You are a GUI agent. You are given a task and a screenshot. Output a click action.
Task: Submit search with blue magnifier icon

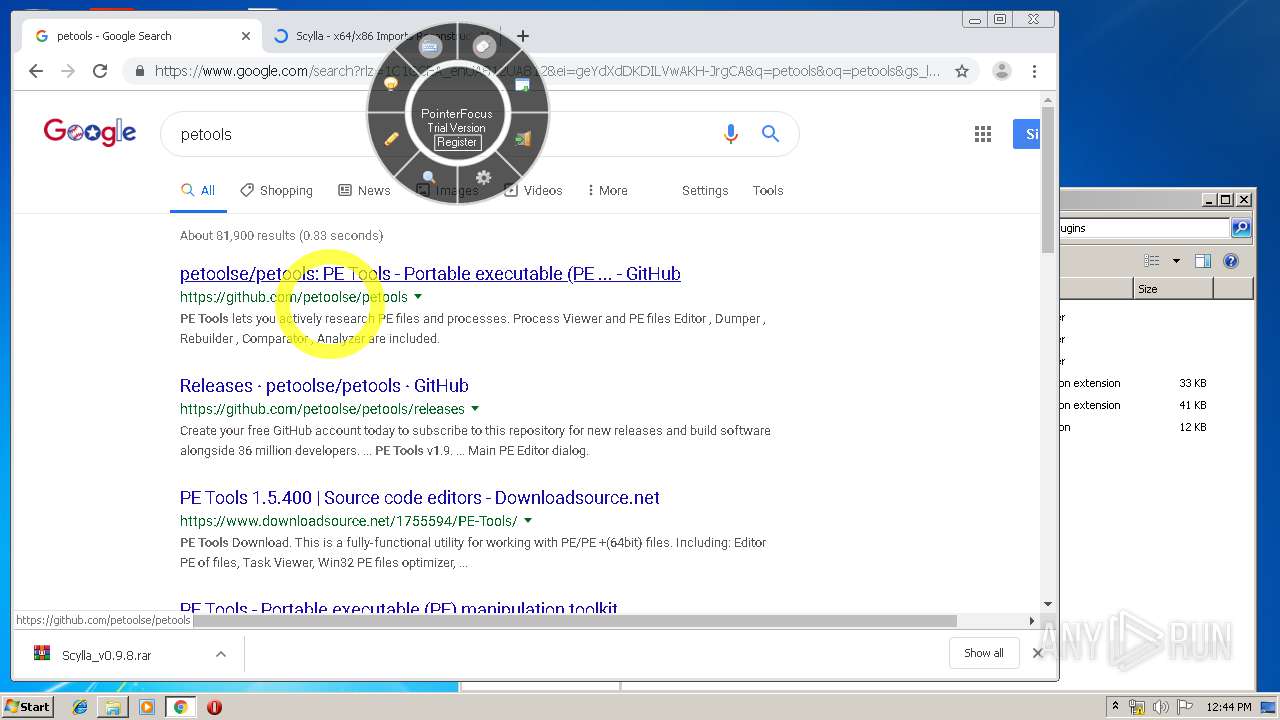(770, 134)
